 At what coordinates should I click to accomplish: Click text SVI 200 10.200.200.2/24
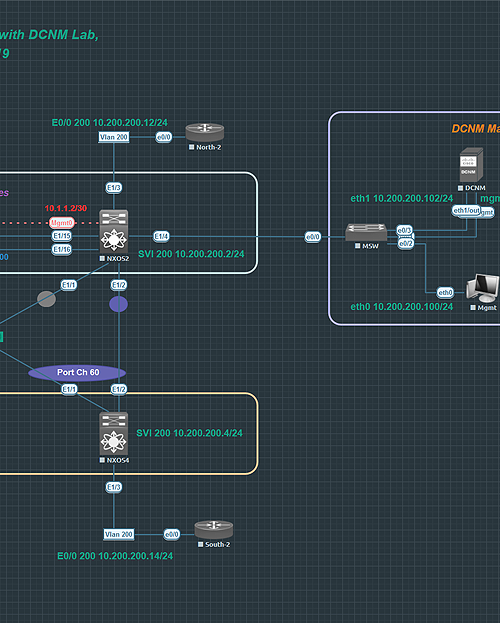point(191,254)
